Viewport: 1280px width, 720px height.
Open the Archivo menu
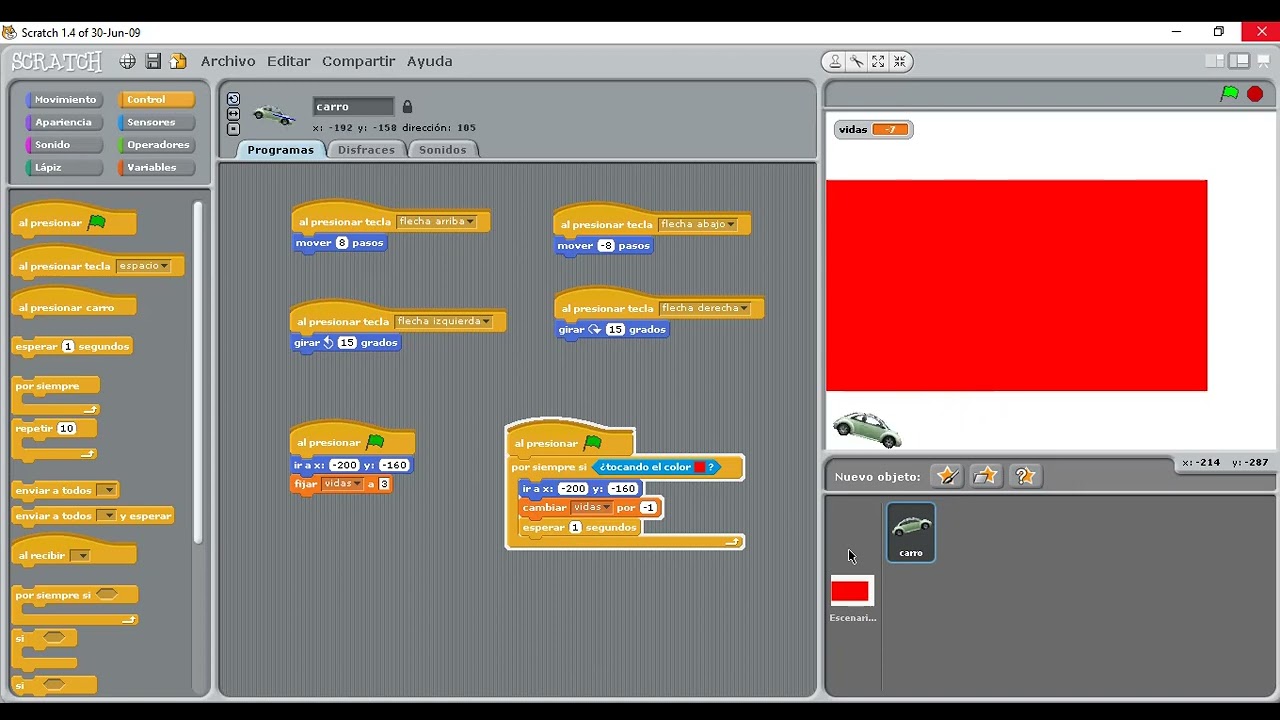(228, 61)
